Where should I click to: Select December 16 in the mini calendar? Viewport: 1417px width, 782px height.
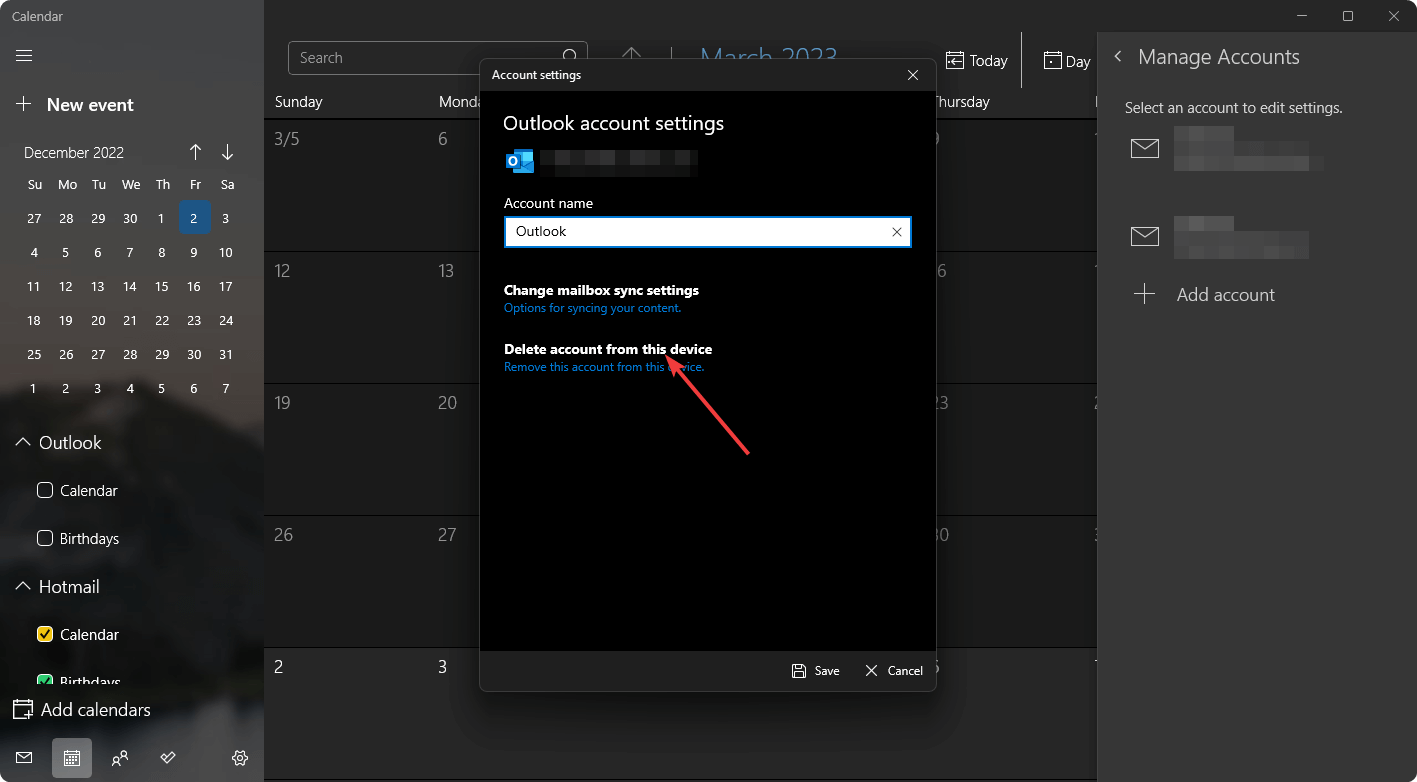194,286
